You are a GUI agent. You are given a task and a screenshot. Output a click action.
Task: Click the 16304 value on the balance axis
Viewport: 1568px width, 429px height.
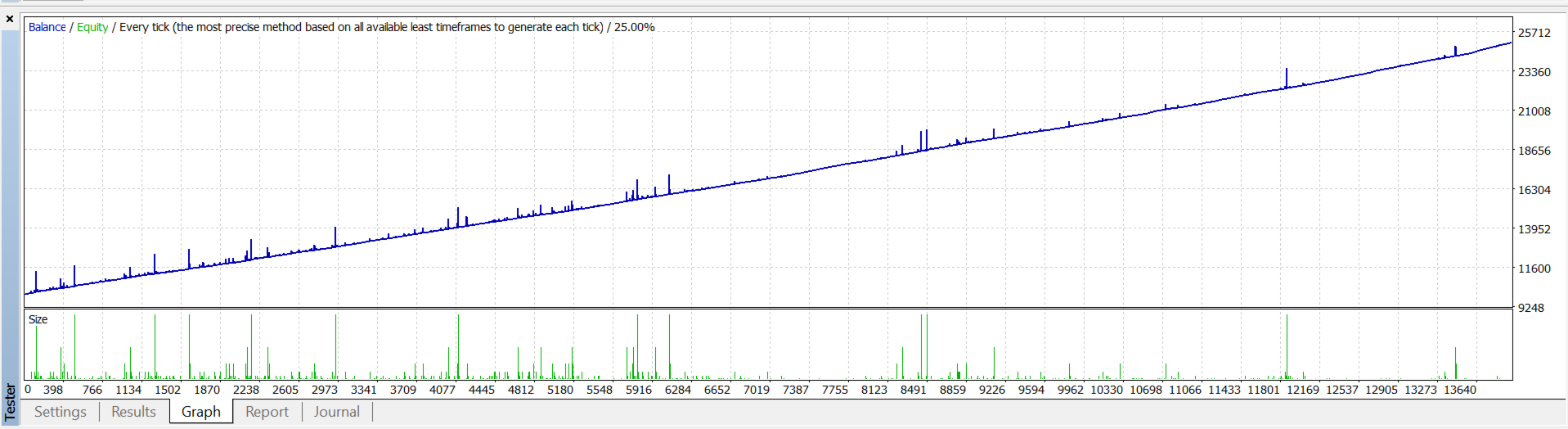coord(1534,190)
